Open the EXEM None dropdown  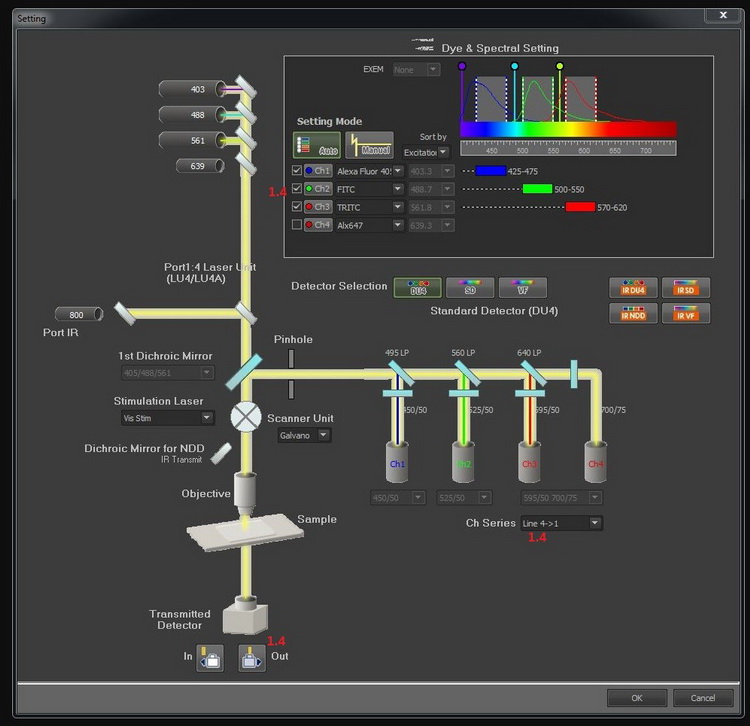click(416, 70)
